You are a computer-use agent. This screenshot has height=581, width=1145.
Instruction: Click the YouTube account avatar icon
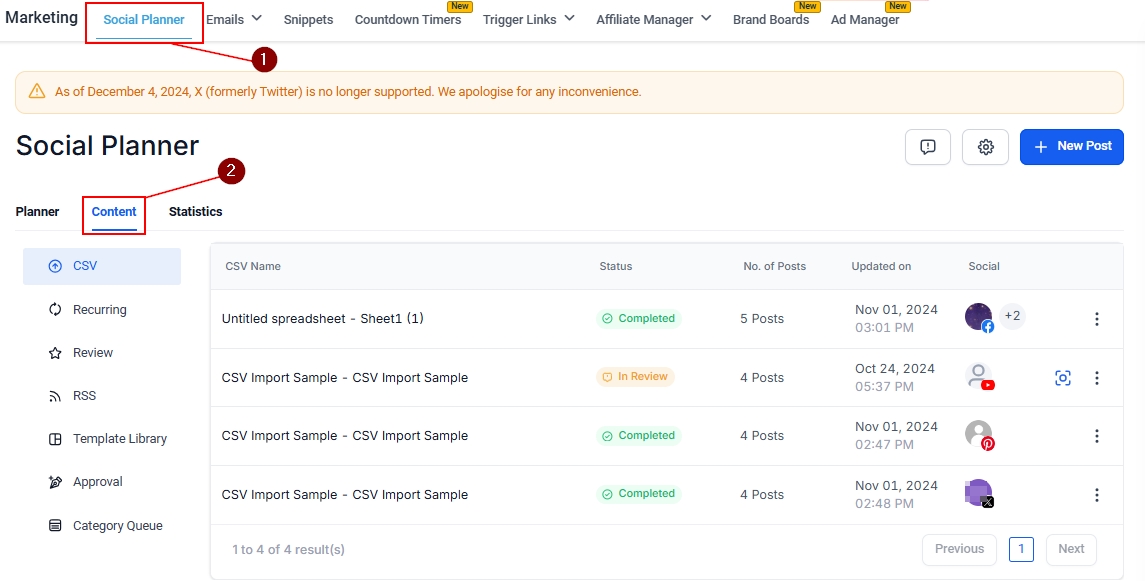pyautogui.click(x=979, y=377)
